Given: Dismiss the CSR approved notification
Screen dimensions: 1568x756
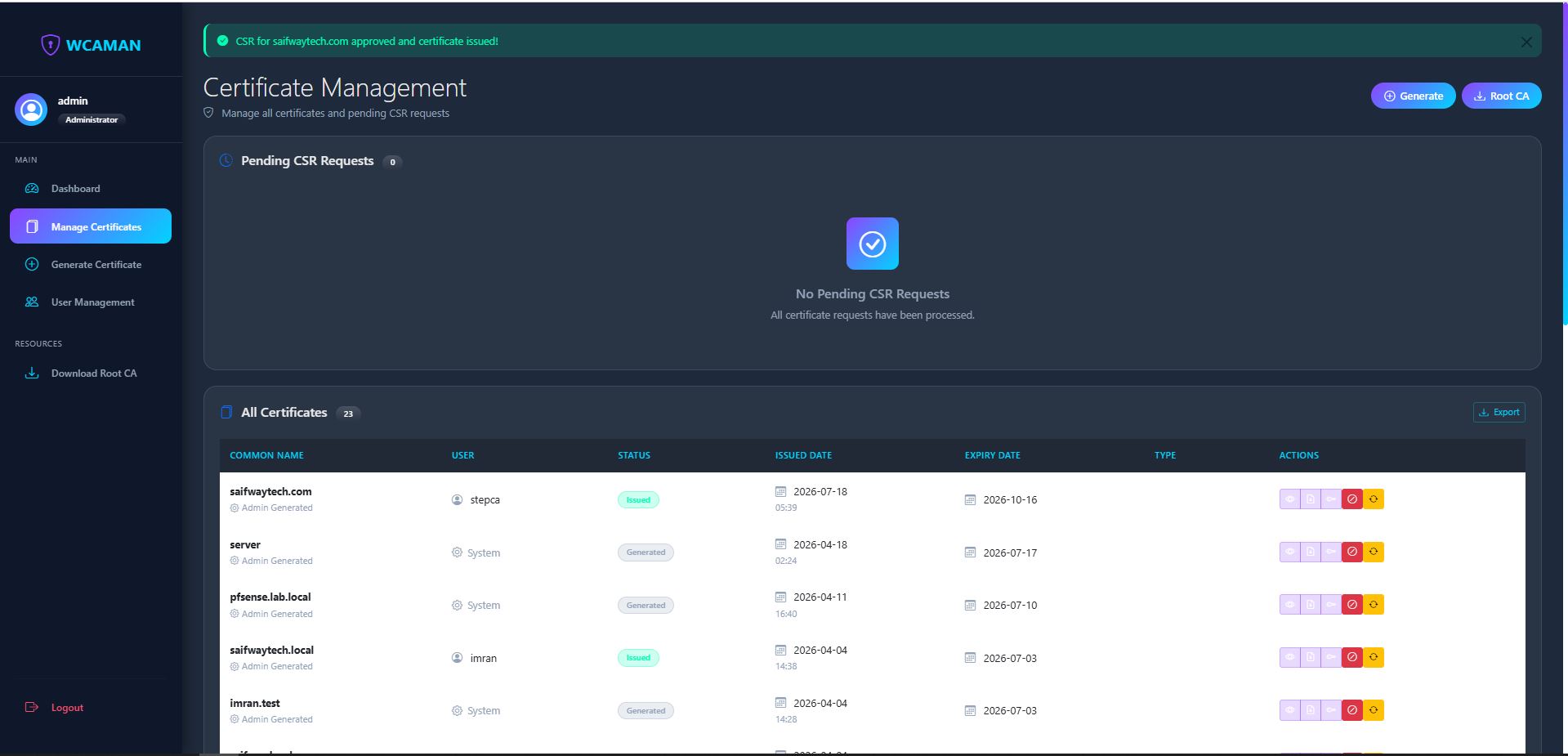Looking at the screenshot, I should pyautogui.click(x=1526, y=42).
